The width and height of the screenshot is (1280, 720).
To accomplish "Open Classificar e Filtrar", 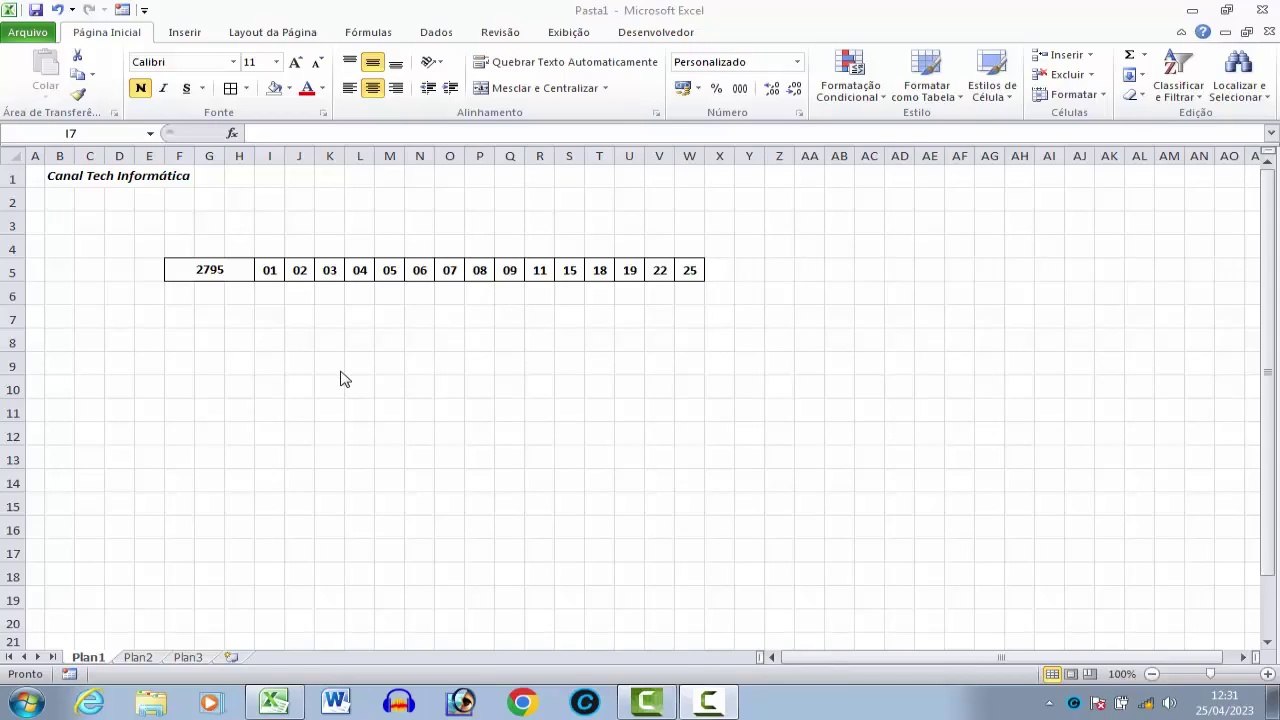I will coord(1178,76).
